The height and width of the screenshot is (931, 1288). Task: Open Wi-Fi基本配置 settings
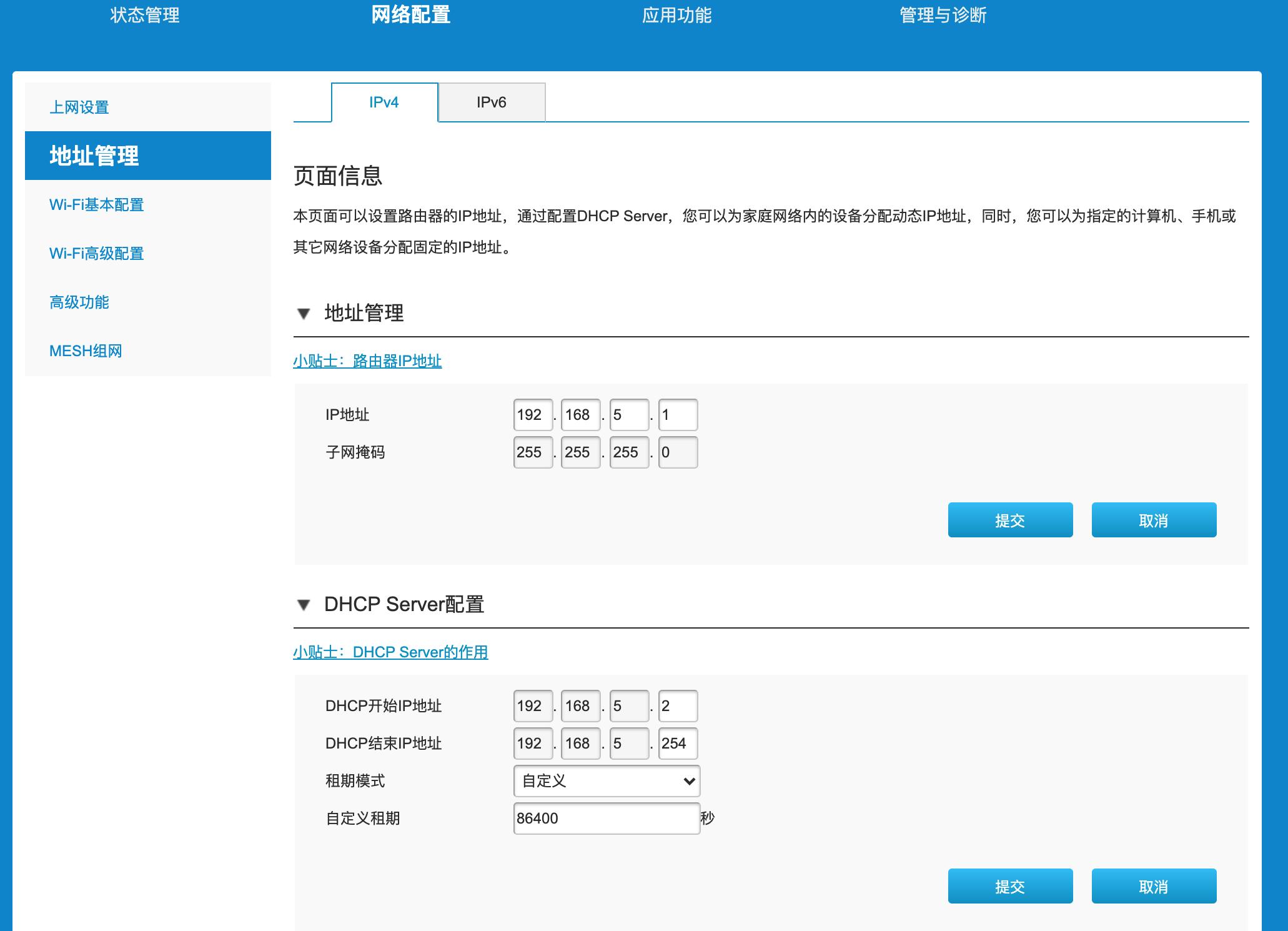tap(97, 205)
